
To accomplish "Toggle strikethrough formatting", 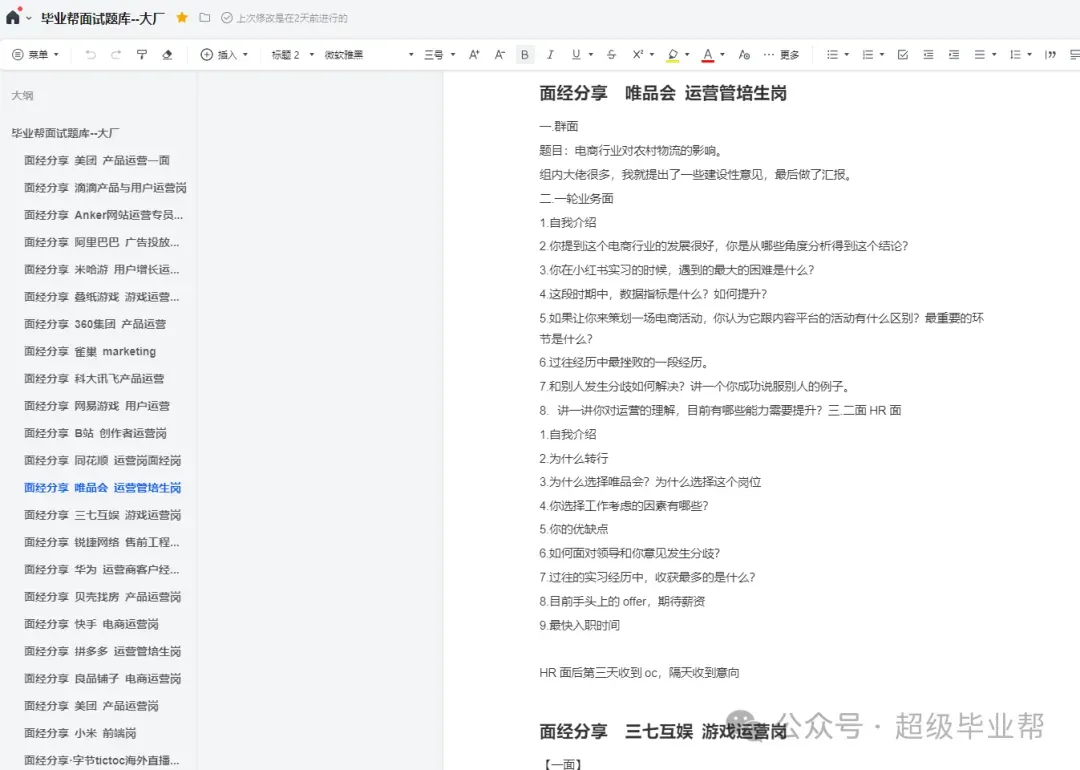I will point(611,54).
